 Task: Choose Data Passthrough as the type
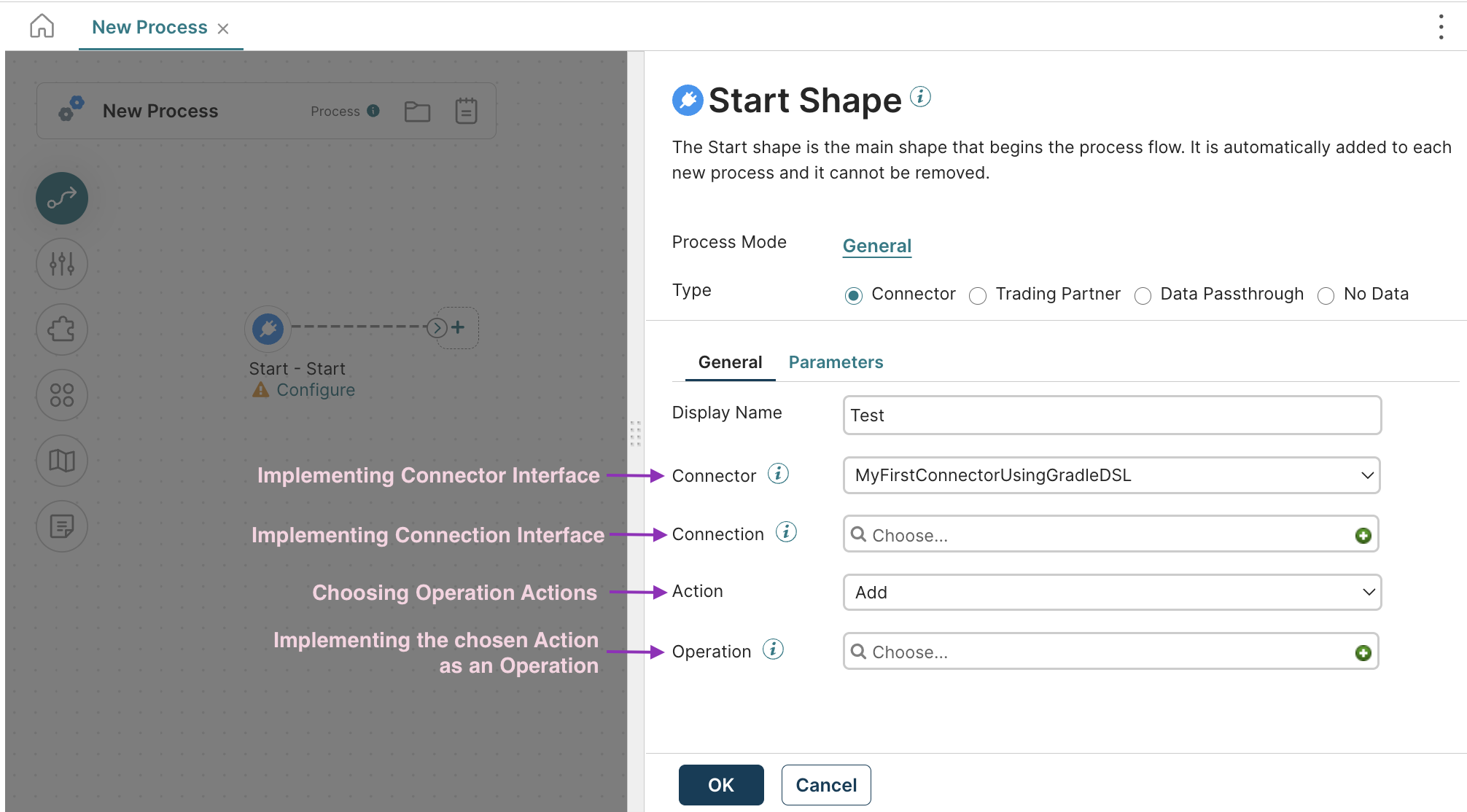[1143, 295]
